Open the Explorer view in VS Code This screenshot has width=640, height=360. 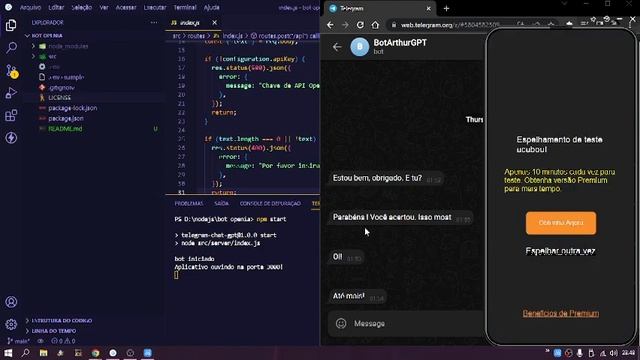[x=11, y=25]
